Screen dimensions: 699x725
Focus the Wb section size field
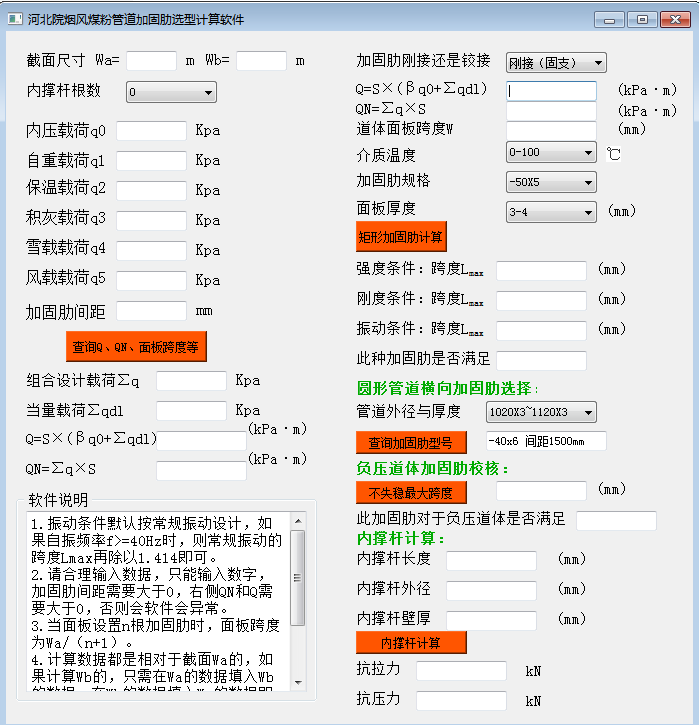tap(262, 61)
